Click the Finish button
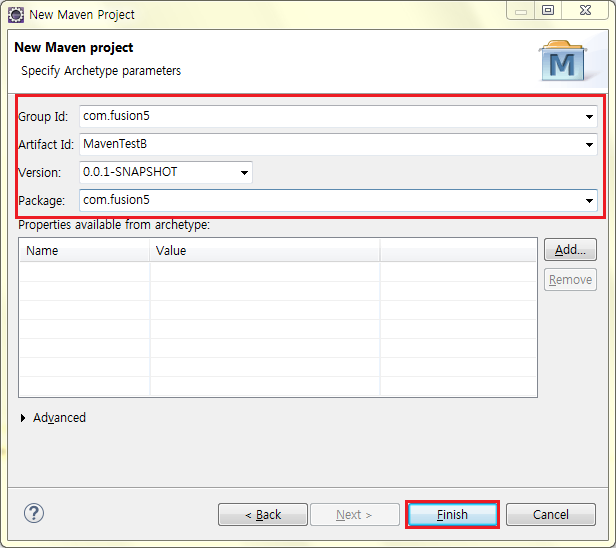The width and height of the screenshot is (616, 548). 452,515
